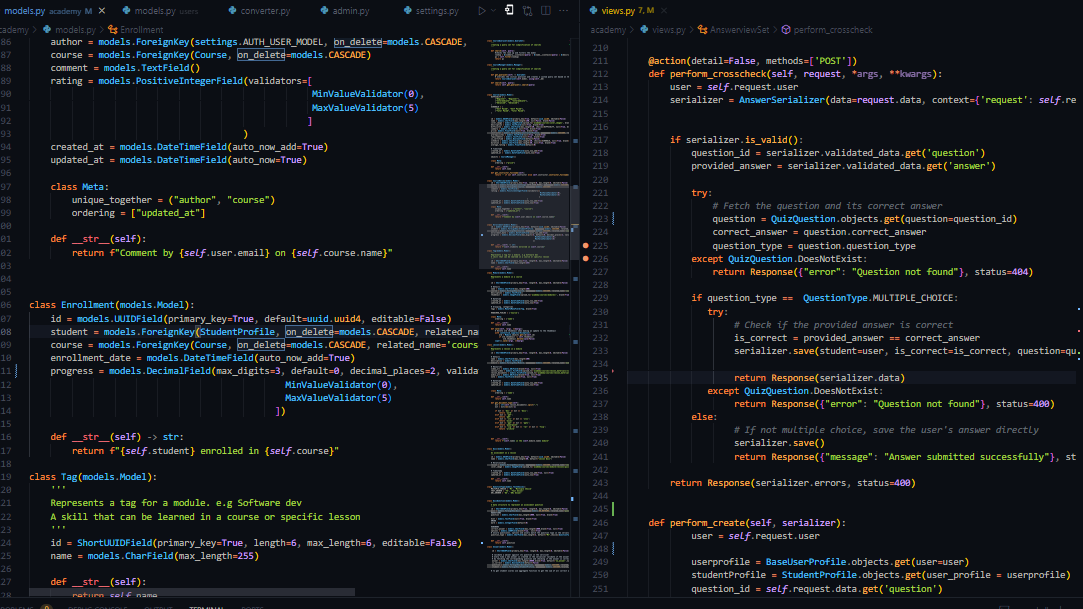Expand the views.py breadcrumb in the right editor
Viewport: 1083px width, 609px height.
pyautogui.click(x=667, y=30)
